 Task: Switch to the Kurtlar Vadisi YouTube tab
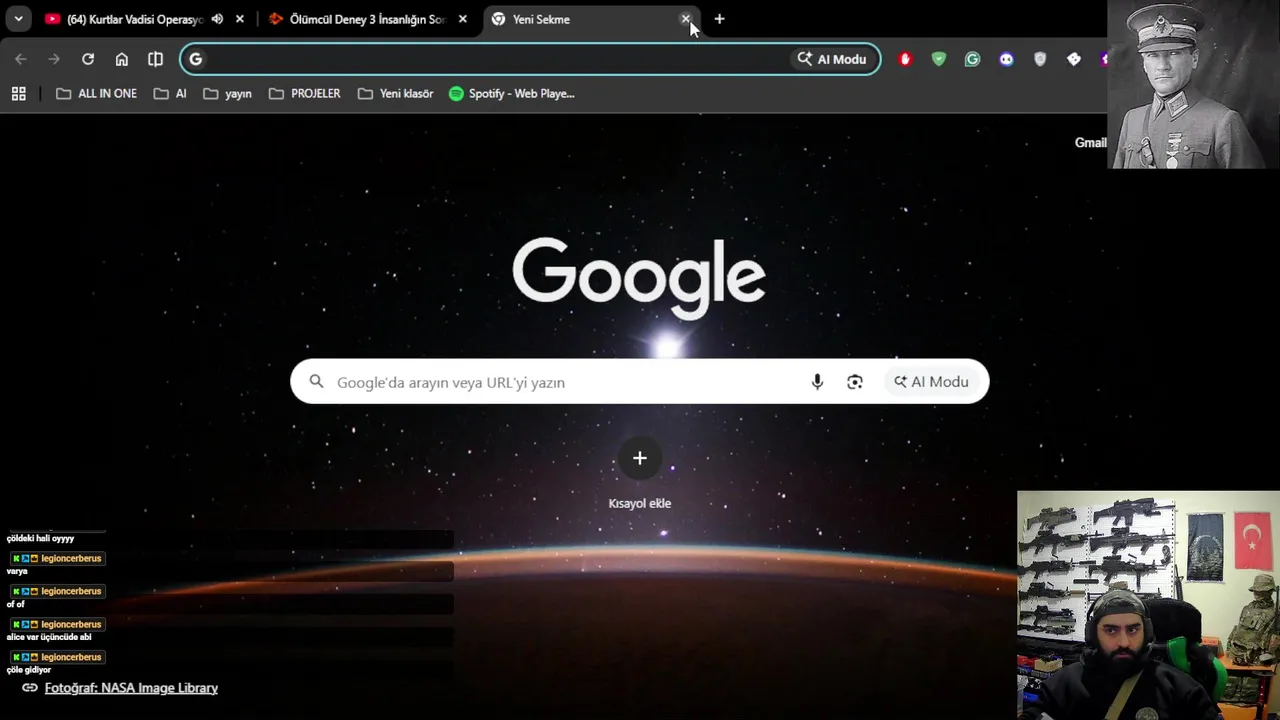tap(135, 19)
